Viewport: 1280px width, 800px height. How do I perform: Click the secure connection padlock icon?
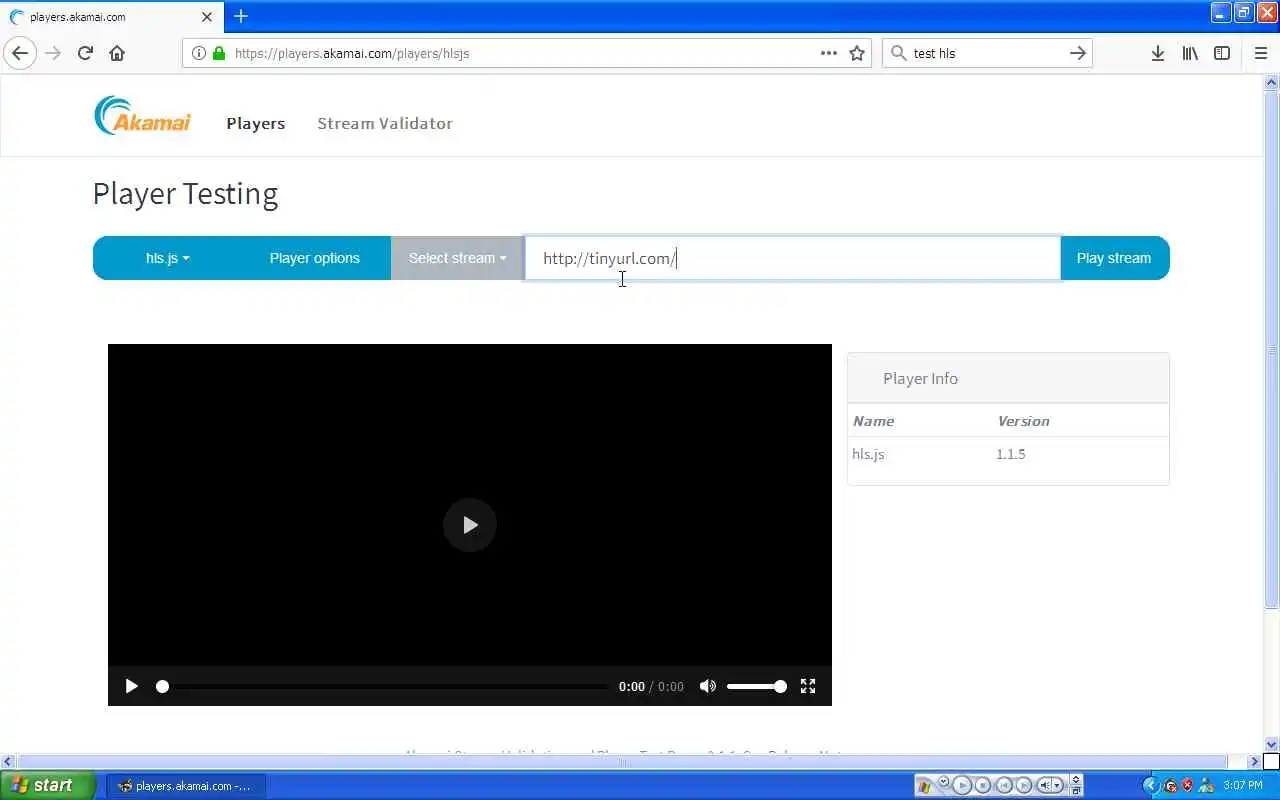coord(218,53)
